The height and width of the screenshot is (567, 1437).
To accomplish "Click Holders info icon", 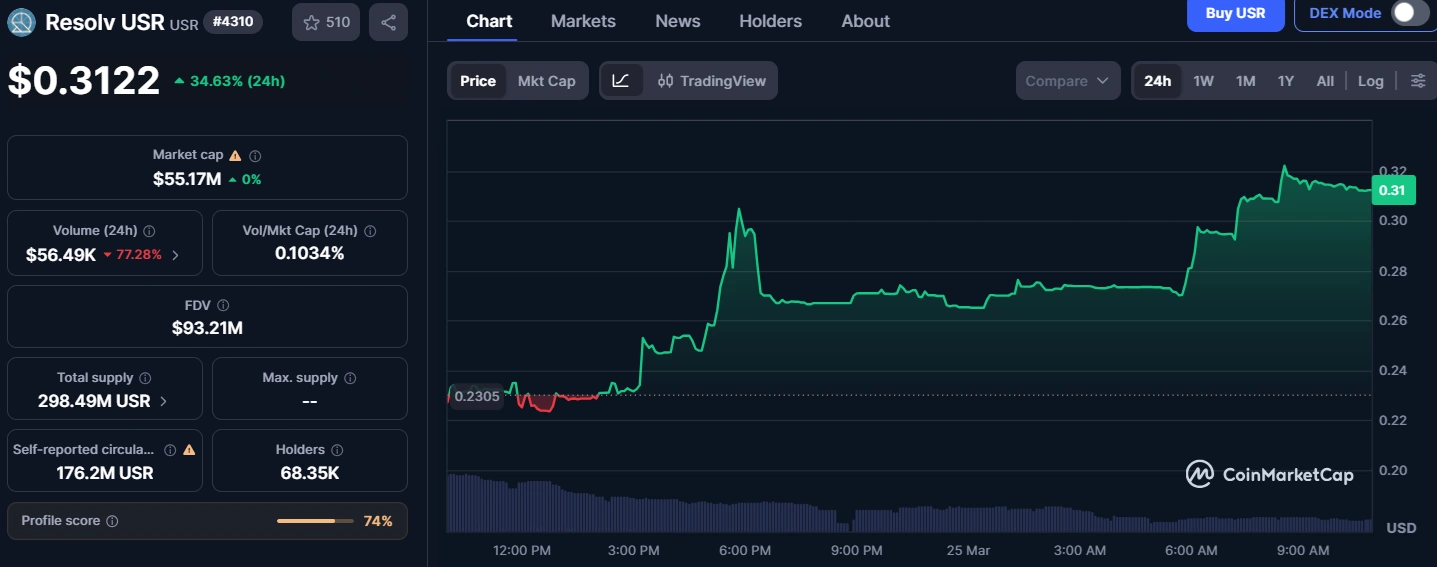I will tap(337, 450).
